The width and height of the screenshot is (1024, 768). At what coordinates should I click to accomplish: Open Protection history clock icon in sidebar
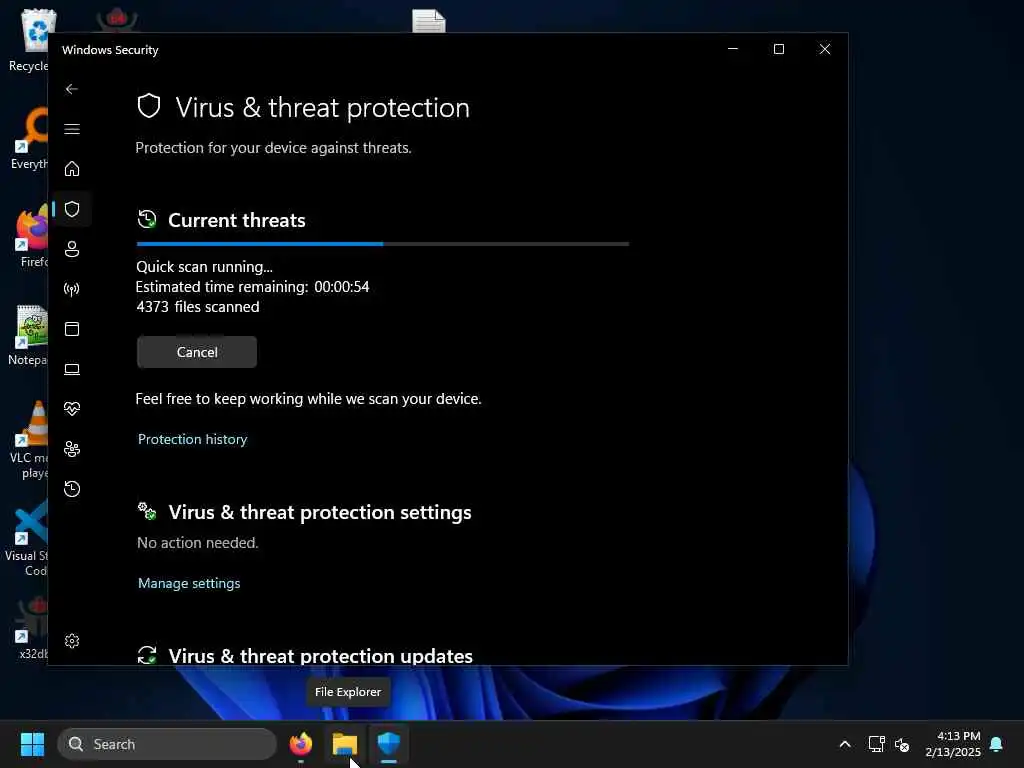(x=72, y=488)
